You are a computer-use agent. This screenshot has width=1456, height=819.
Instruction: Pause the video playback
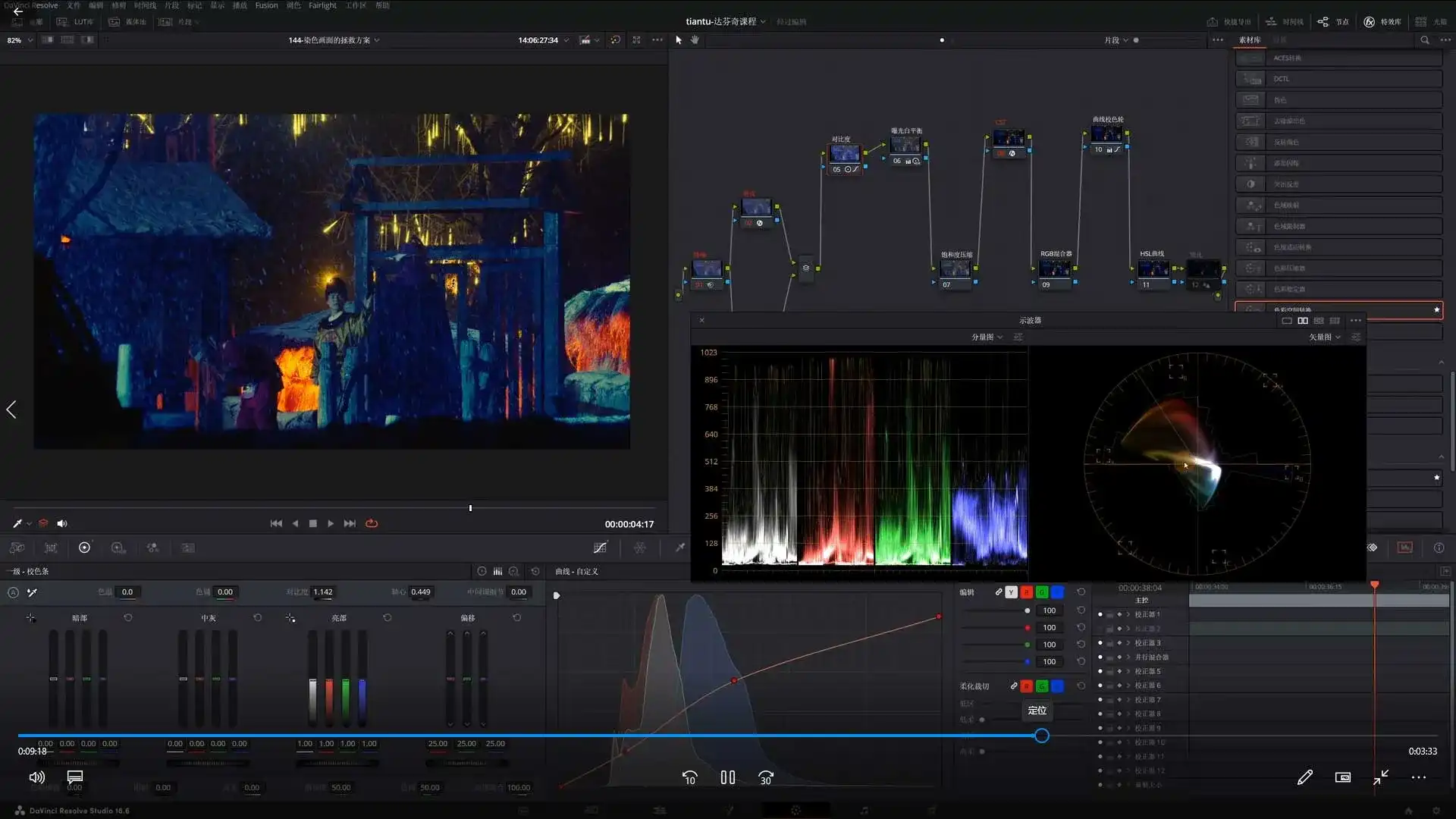coord(727,778)
